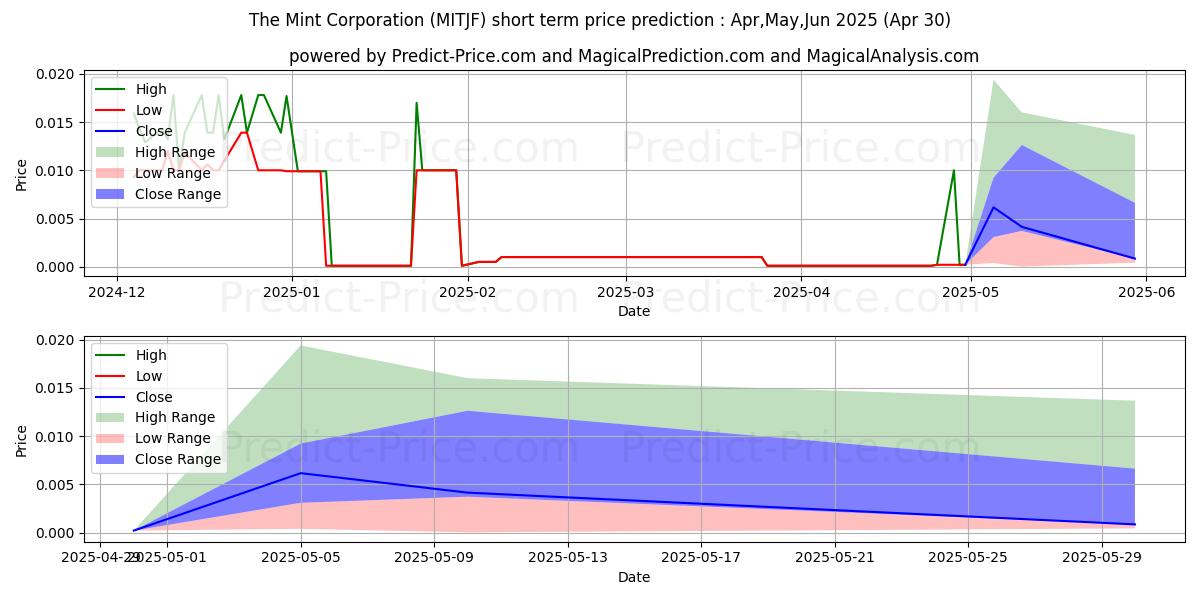Click the bottom chart's Price axis label
The image size is (1200, 600).
[x=22, y=440]
